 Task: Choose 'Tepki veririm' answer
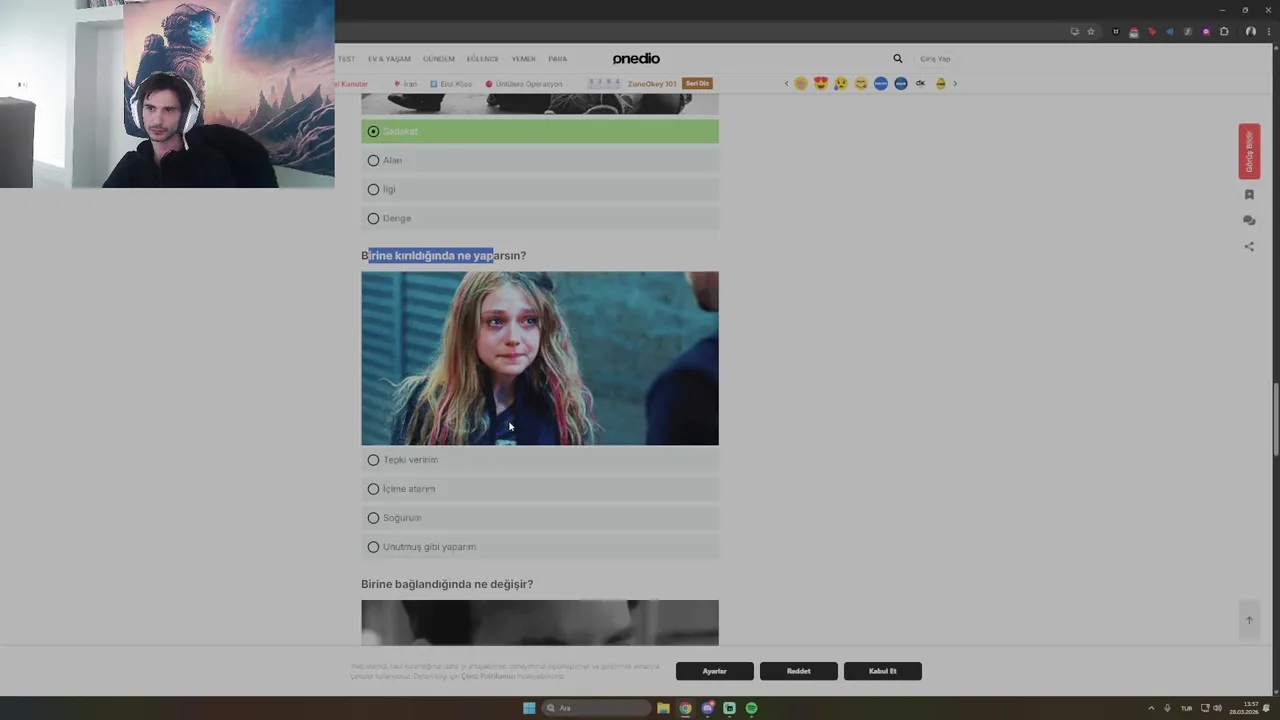pyautogui.click(x=540, y=460)
